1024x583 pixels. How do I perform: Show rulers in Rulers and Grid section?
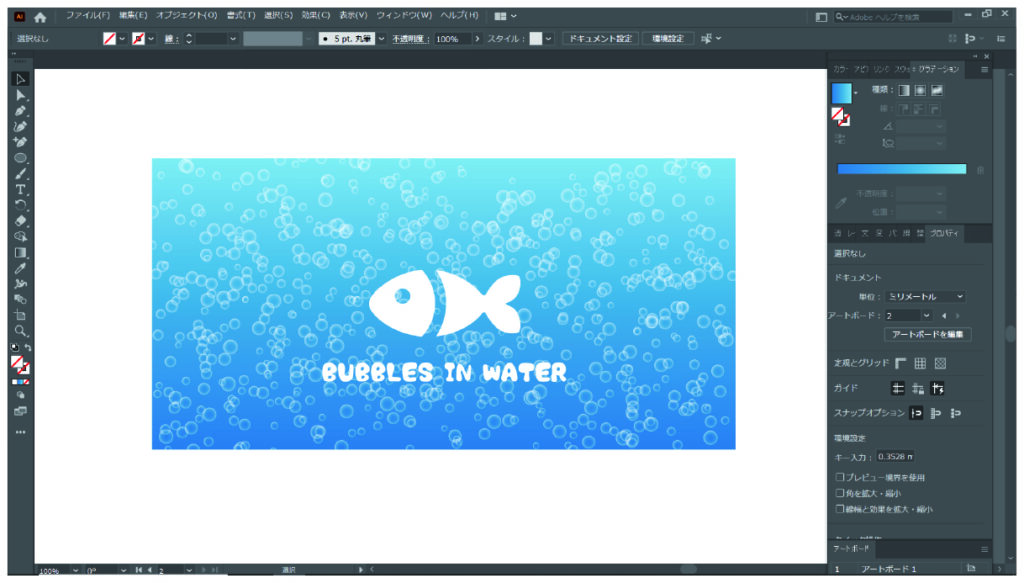click(x=901, y=363)
